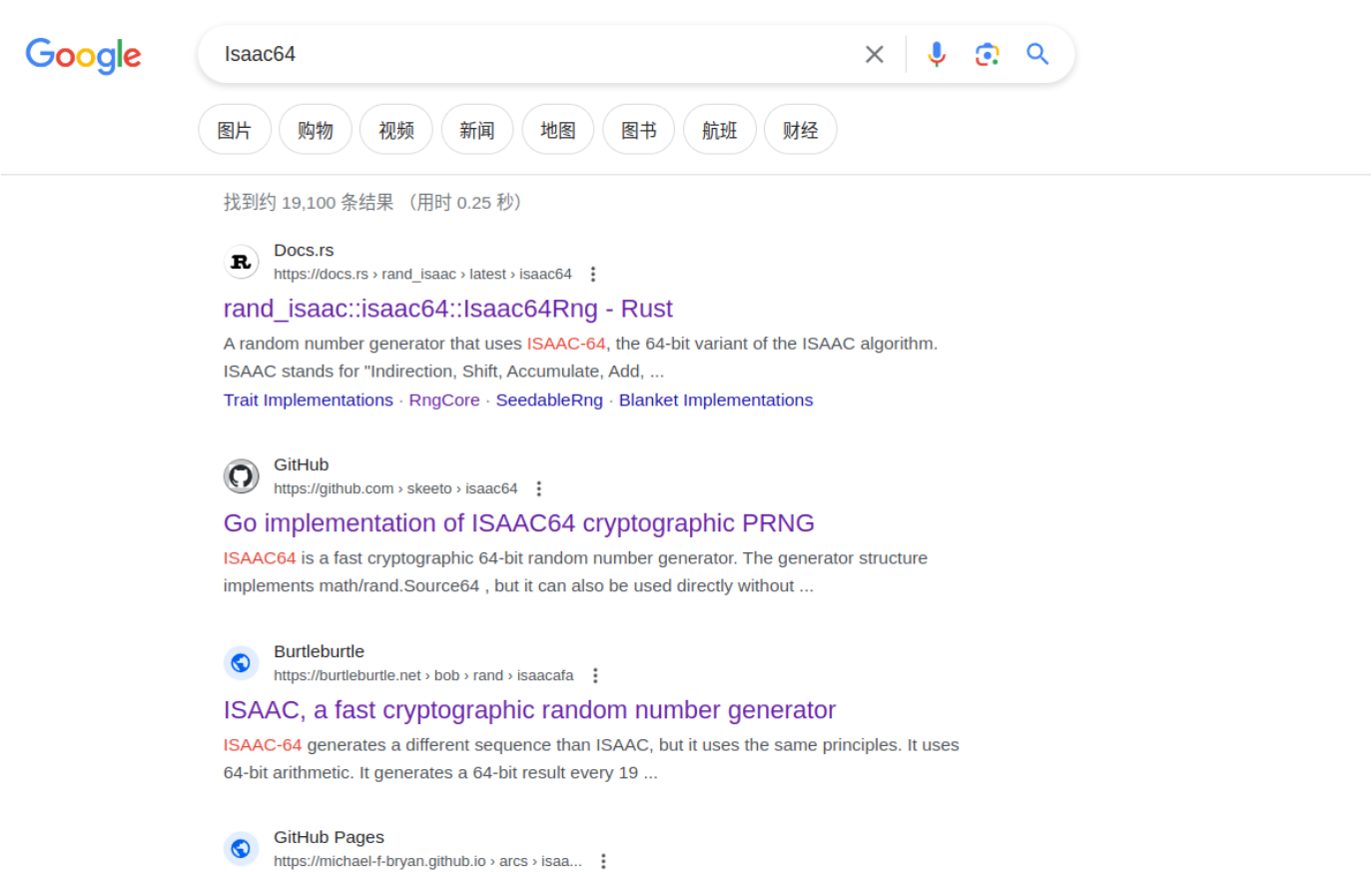Open Google Lens image search
This screenshot has width=1372, height=872.
pyautogui.click(x=987, y=54)
